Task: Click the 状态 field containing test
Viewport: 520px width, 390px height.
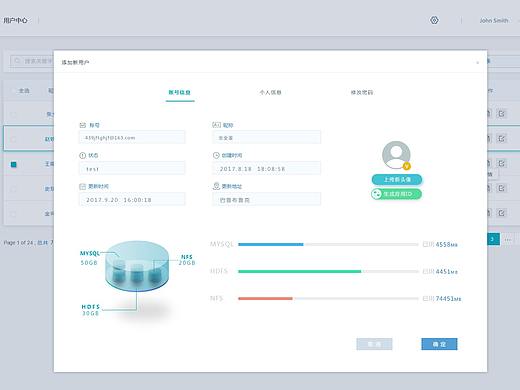Action: point(132,168)
